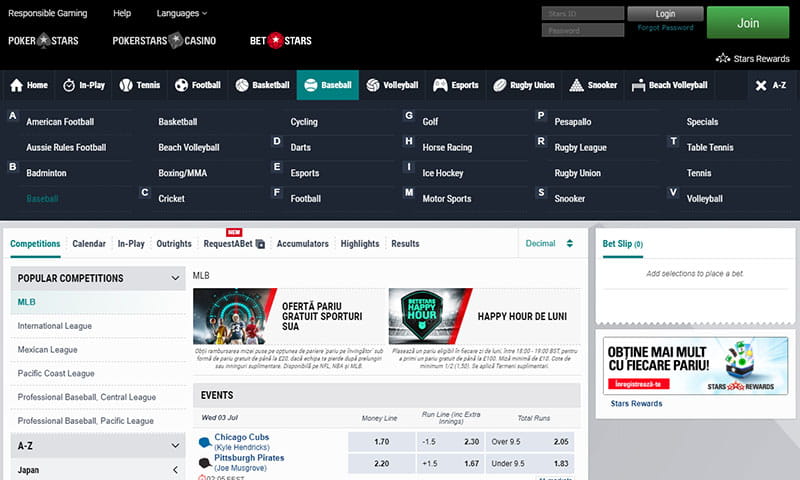Screen dimensions: 800x480
Task: Select run line -1.5 at 2.30
Action: coord(451,442)
